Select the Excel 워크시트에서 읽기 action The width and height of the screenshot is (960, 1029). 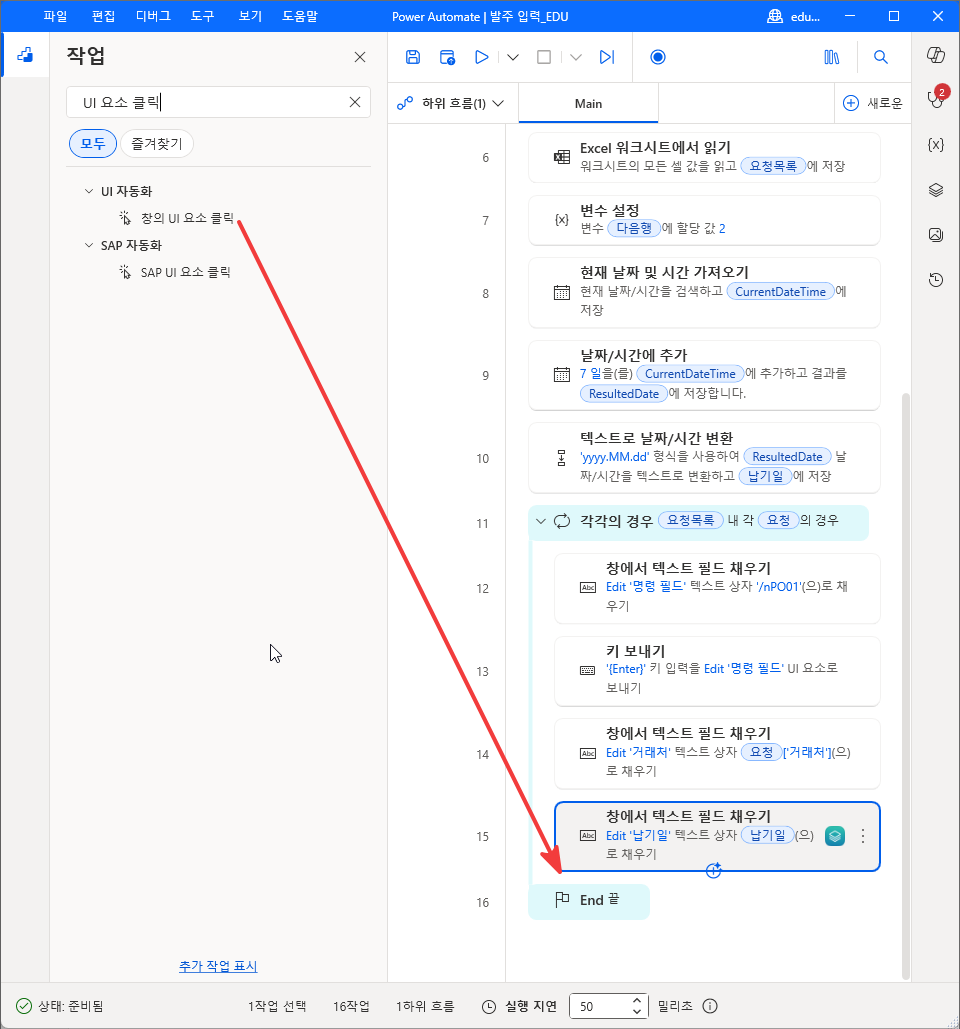pos(704,158)
